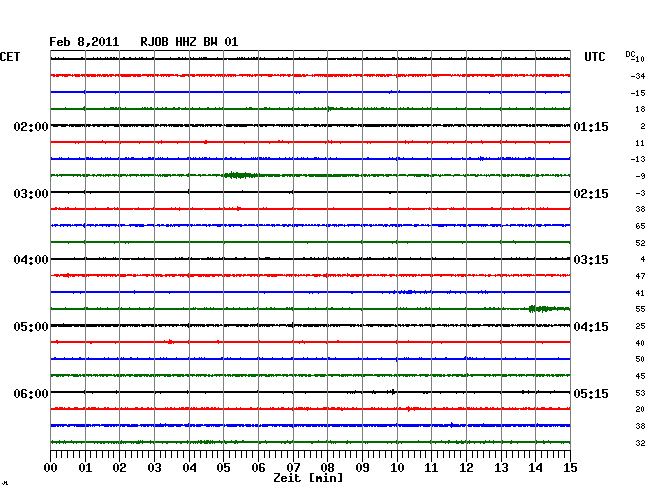This screenshot has width=650, height=494.
Task: Select the "DC" column header
Action: point(630,54)
